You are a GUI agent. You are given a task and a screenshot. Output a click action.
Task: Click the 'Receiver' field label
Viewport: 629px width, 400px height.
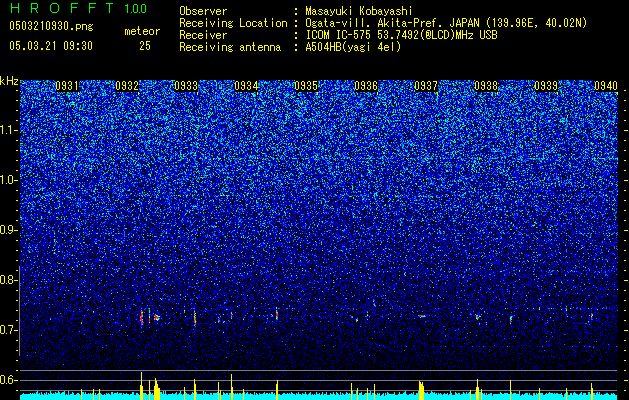coord(203,35)
